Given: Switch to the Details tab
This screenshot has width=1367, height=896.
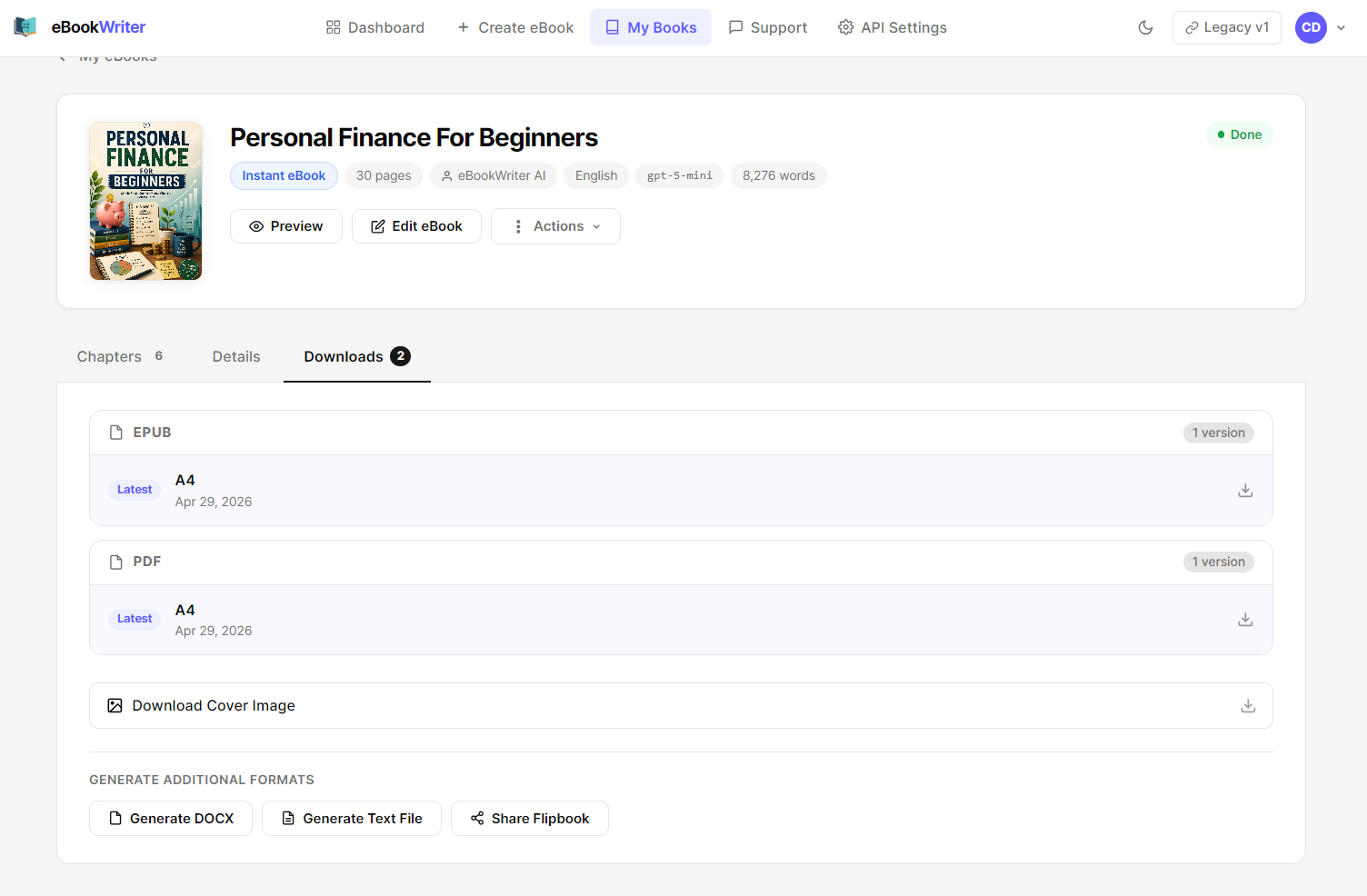Looking at the screenshot, I should pyautogui.click(x=236, y=356).
